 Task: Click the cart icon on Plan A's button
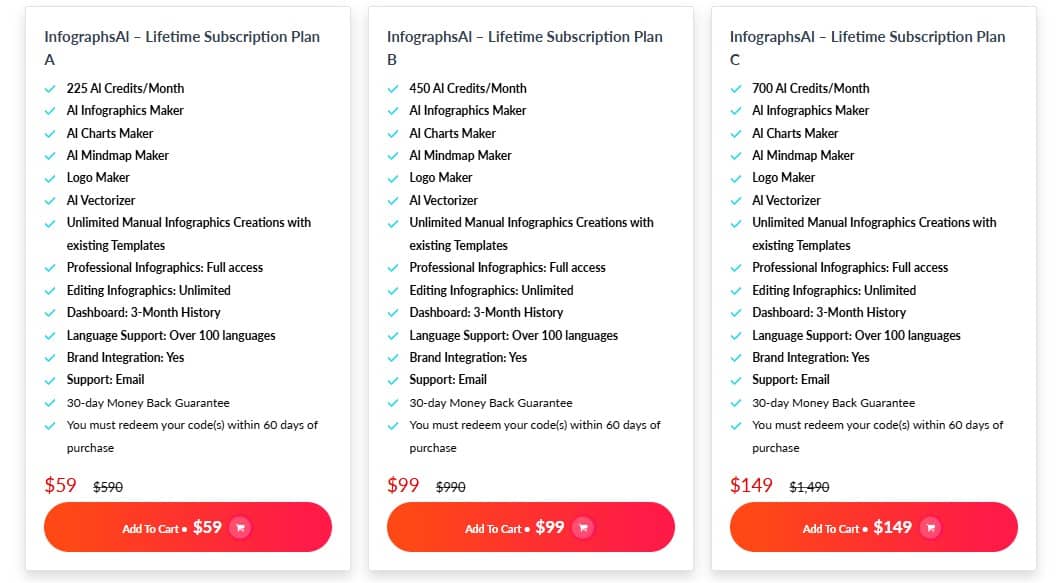click(239, 527)
